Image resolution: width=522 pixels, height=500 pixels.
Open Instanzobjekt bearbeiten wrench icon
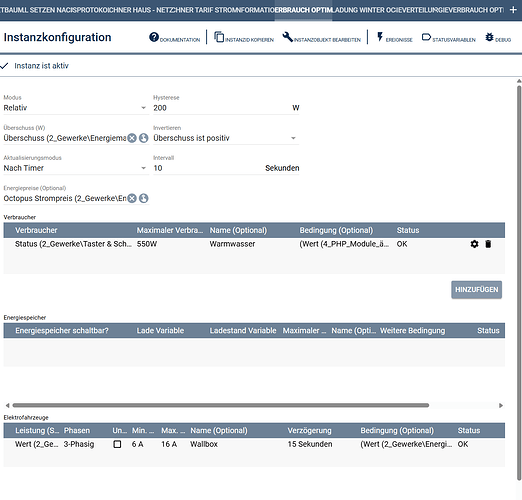click(x=287, y=37)
